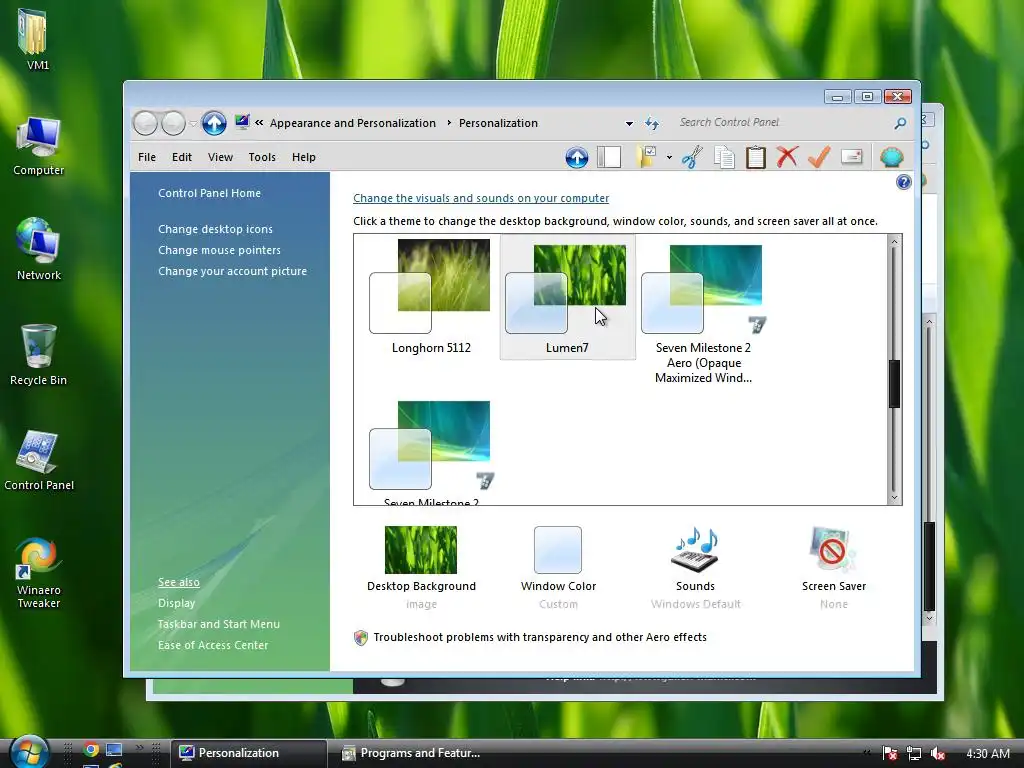Click Troubleshoot problems with transparency link
Image resolution: width=1024 pixels, height=768 pixels.
click(x=539, y=637)
